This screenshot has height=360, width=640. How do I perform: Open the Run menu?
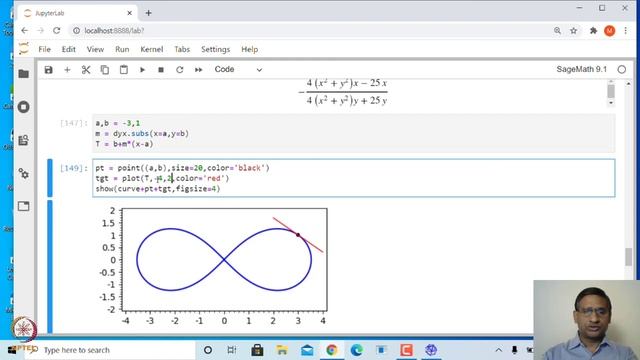coord(122,49)
